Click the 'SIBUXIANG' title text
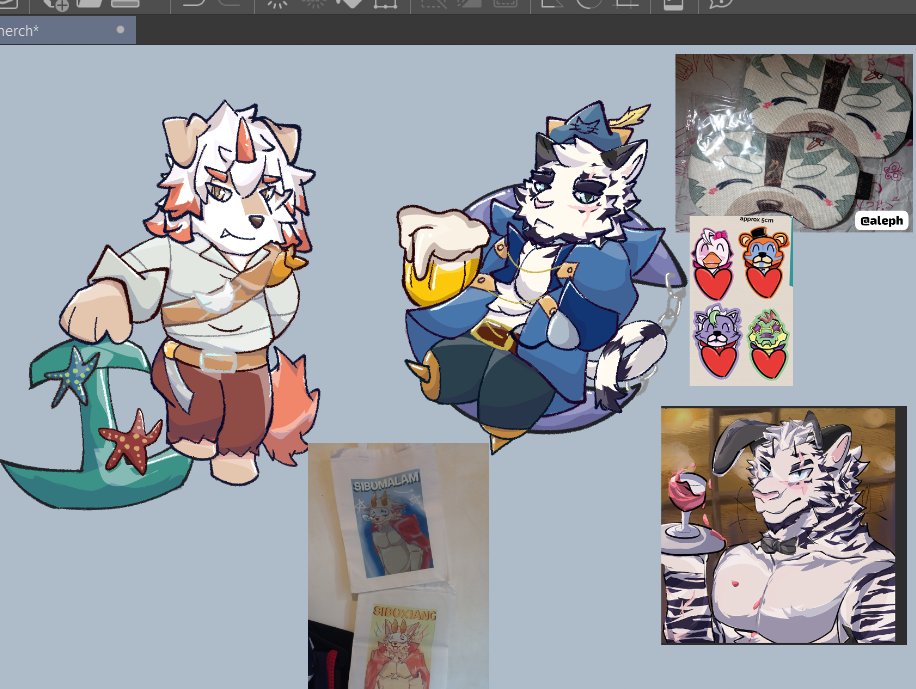Viewport: 916px width, 689px height. [x=404, y=613]
